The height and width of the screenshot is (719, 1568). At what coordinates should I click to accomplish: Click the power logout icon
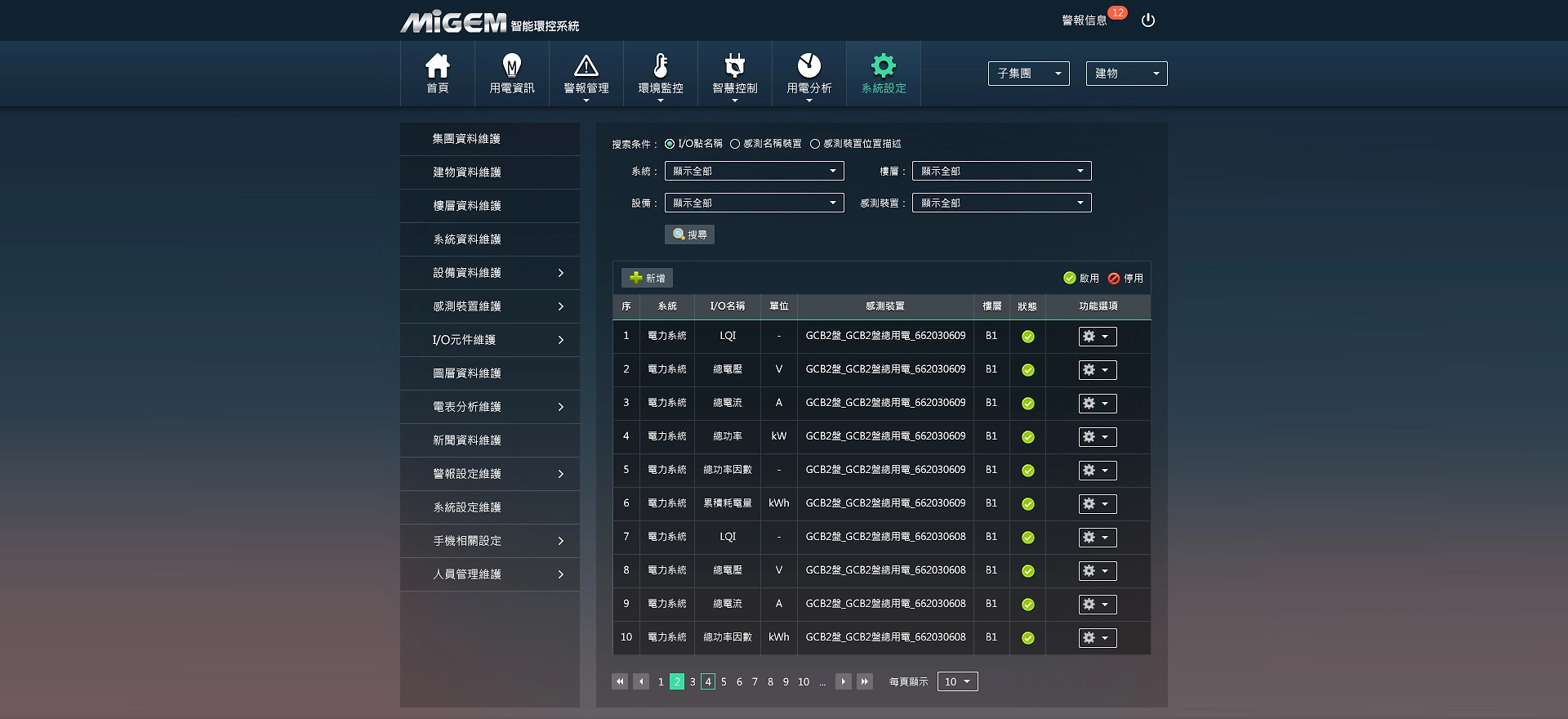[x=1147, y=20]
